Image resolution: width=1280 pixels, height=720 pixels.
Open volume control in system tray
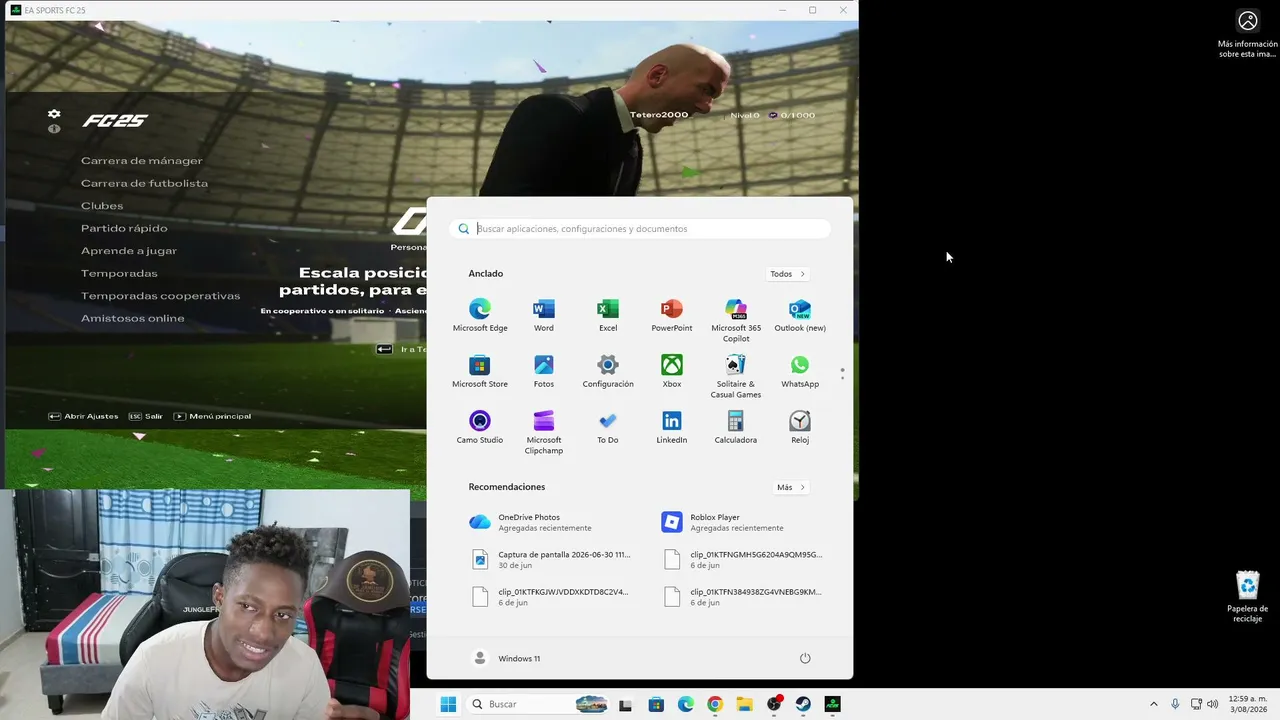[1212, 704]
